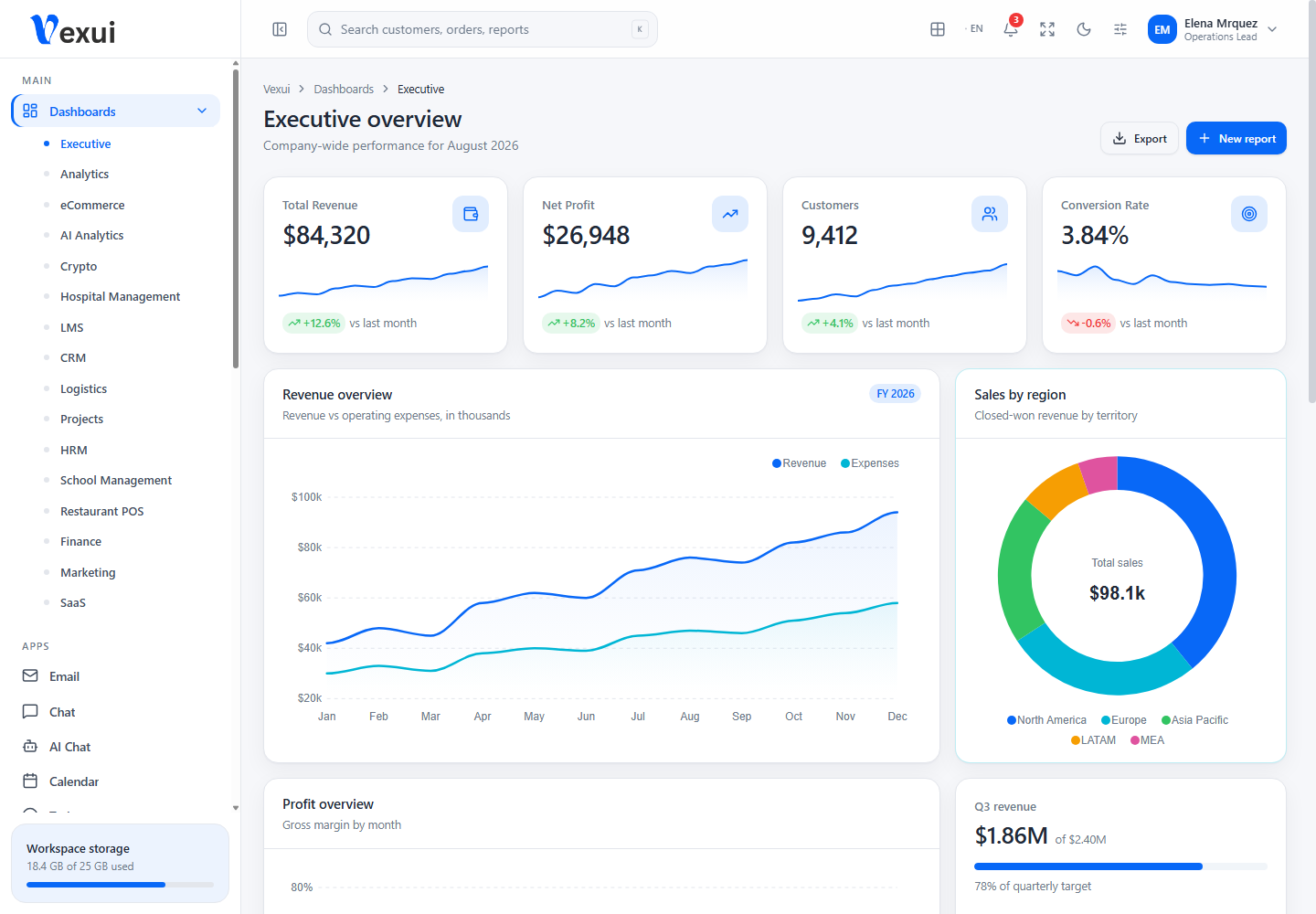Go to Dashboards breadcrumb link
Viewport: 1316px width, 914px height.
(344, 89)
